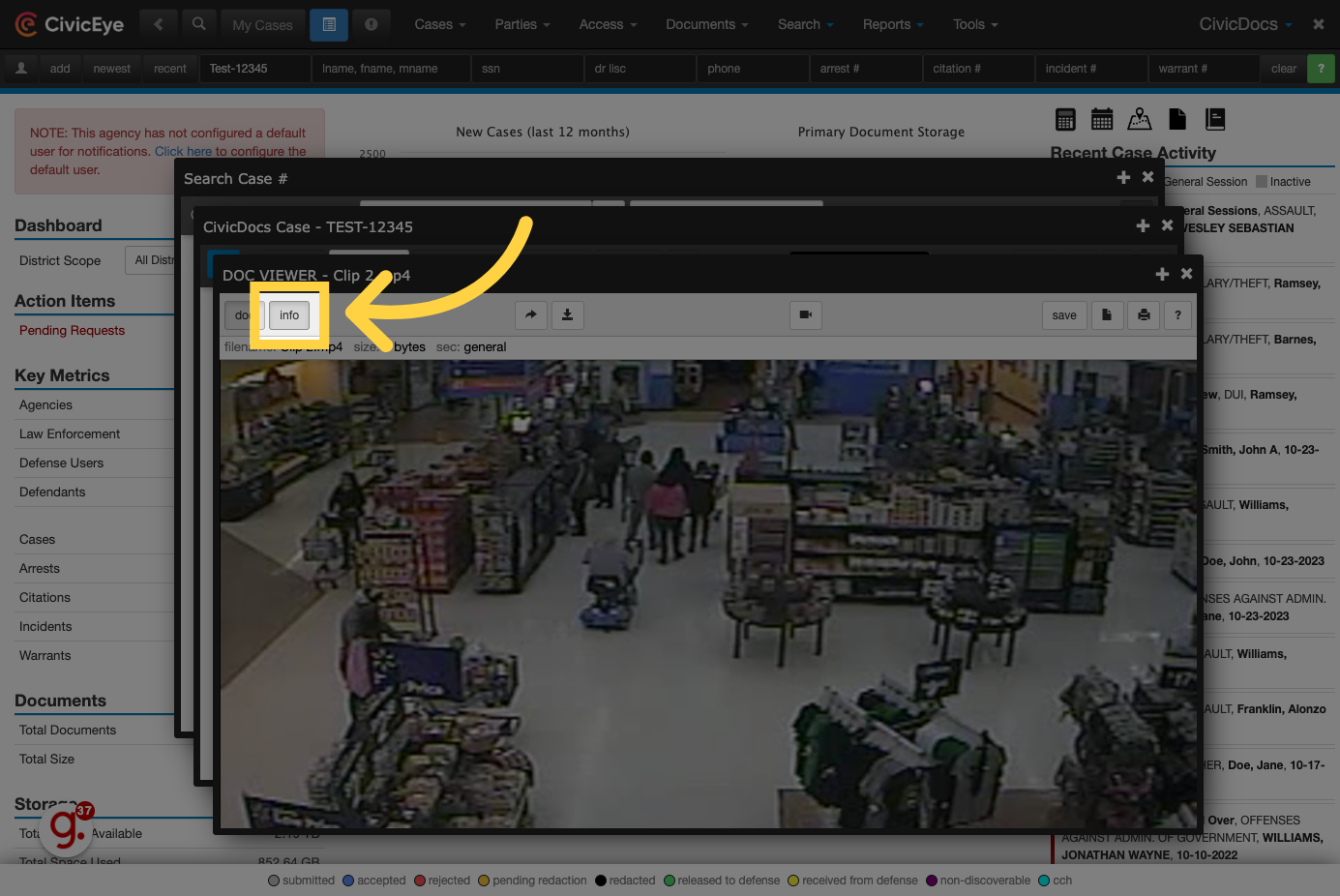
Task: Switch to the doc tab in the Doc Viewer
Action: 243,314
